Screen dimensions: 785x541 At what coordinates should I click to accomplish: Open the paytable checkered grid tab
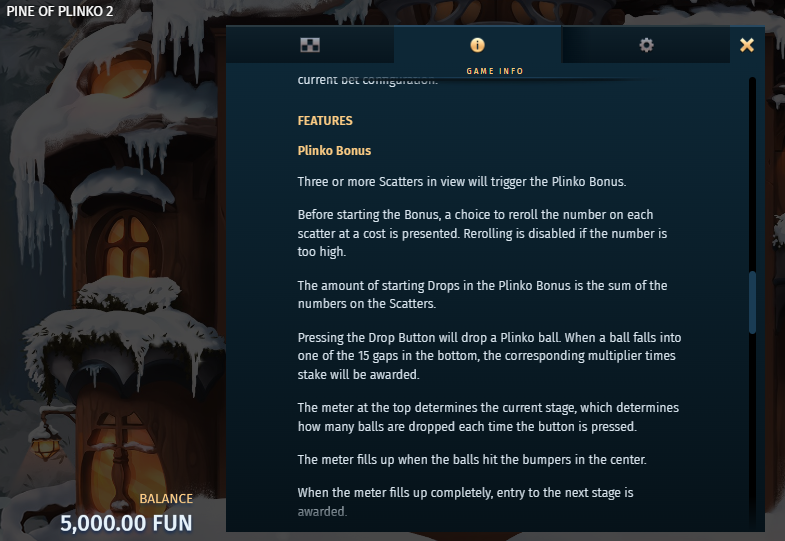(x=310, y=45)
